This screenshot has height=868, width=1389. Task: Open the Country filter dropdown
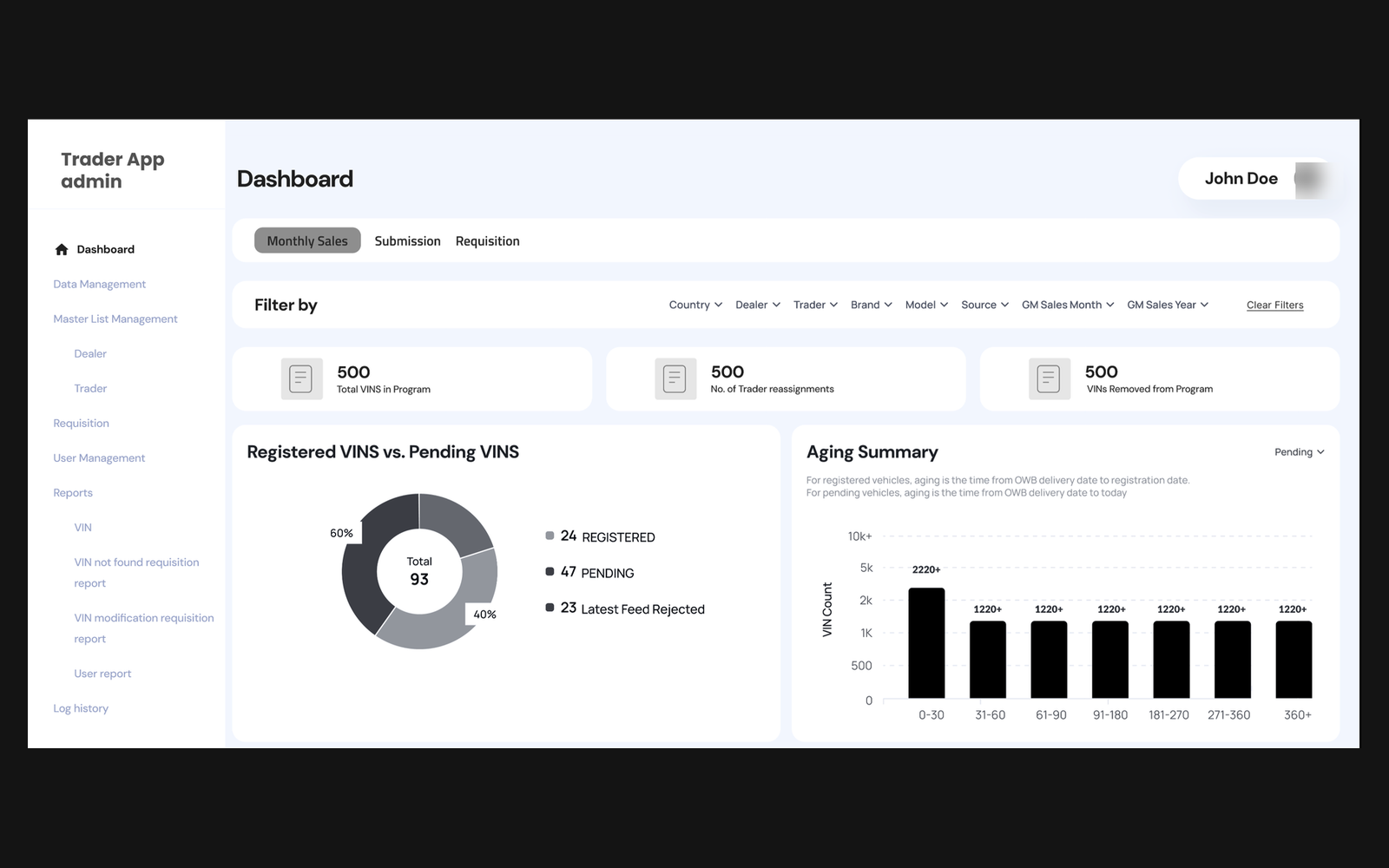(695, 305)
